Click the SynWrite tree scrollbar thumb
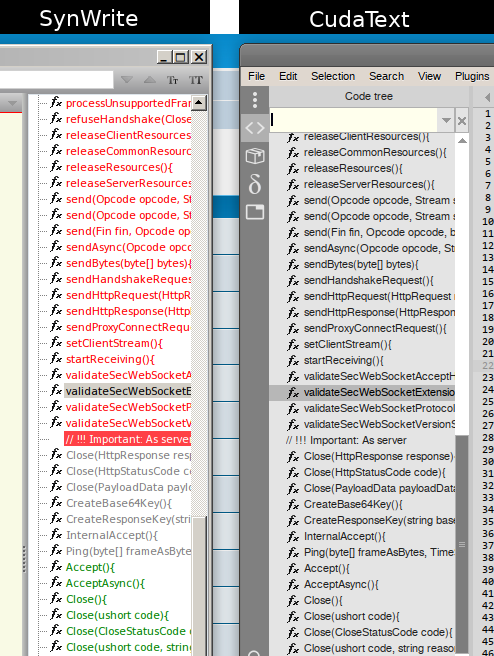494x656 pixels. click(199, 586)
